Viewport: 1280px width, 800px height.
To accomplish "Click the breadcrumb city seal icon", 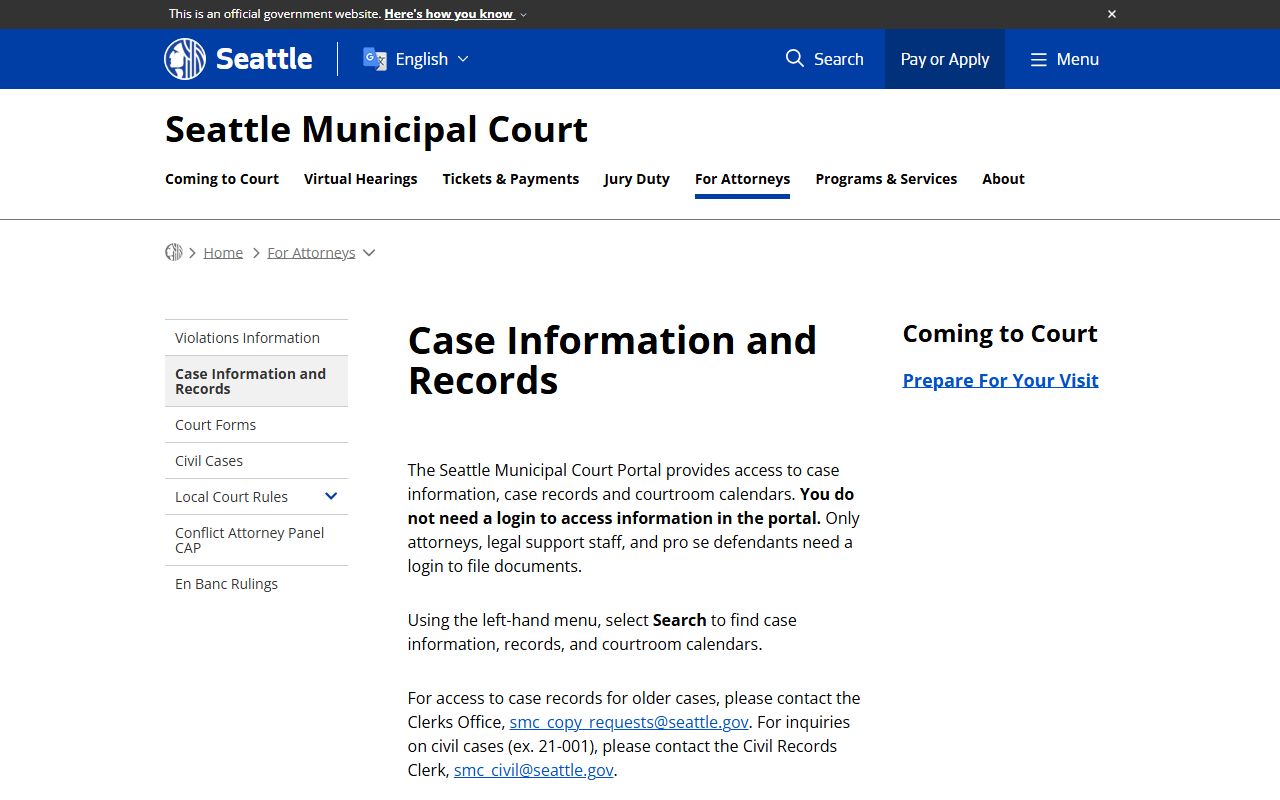I will click(x=174, y=252).
